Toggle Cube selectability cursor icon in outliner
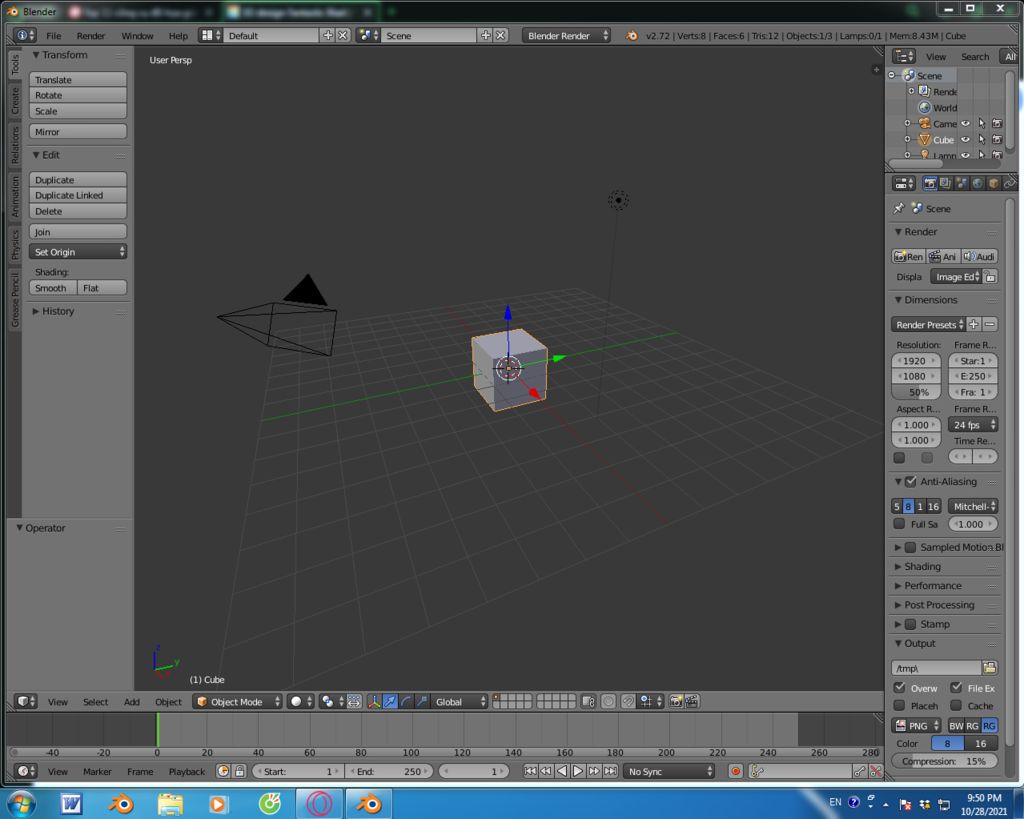The width and height of the screenshot is (1024, 819). click(x=982, y=139)
